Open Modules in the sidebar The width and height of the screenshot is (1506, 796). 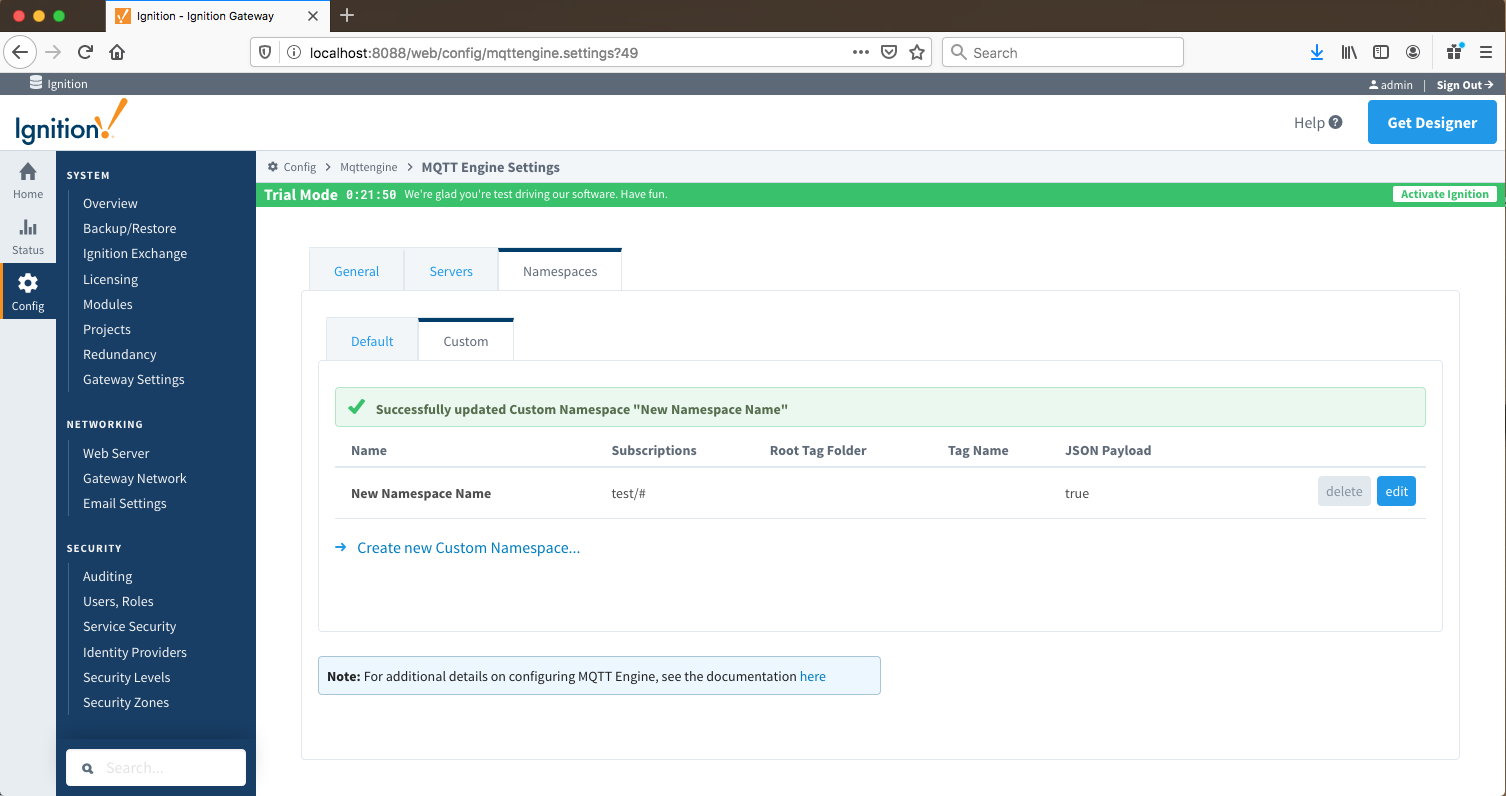[108, 304]
